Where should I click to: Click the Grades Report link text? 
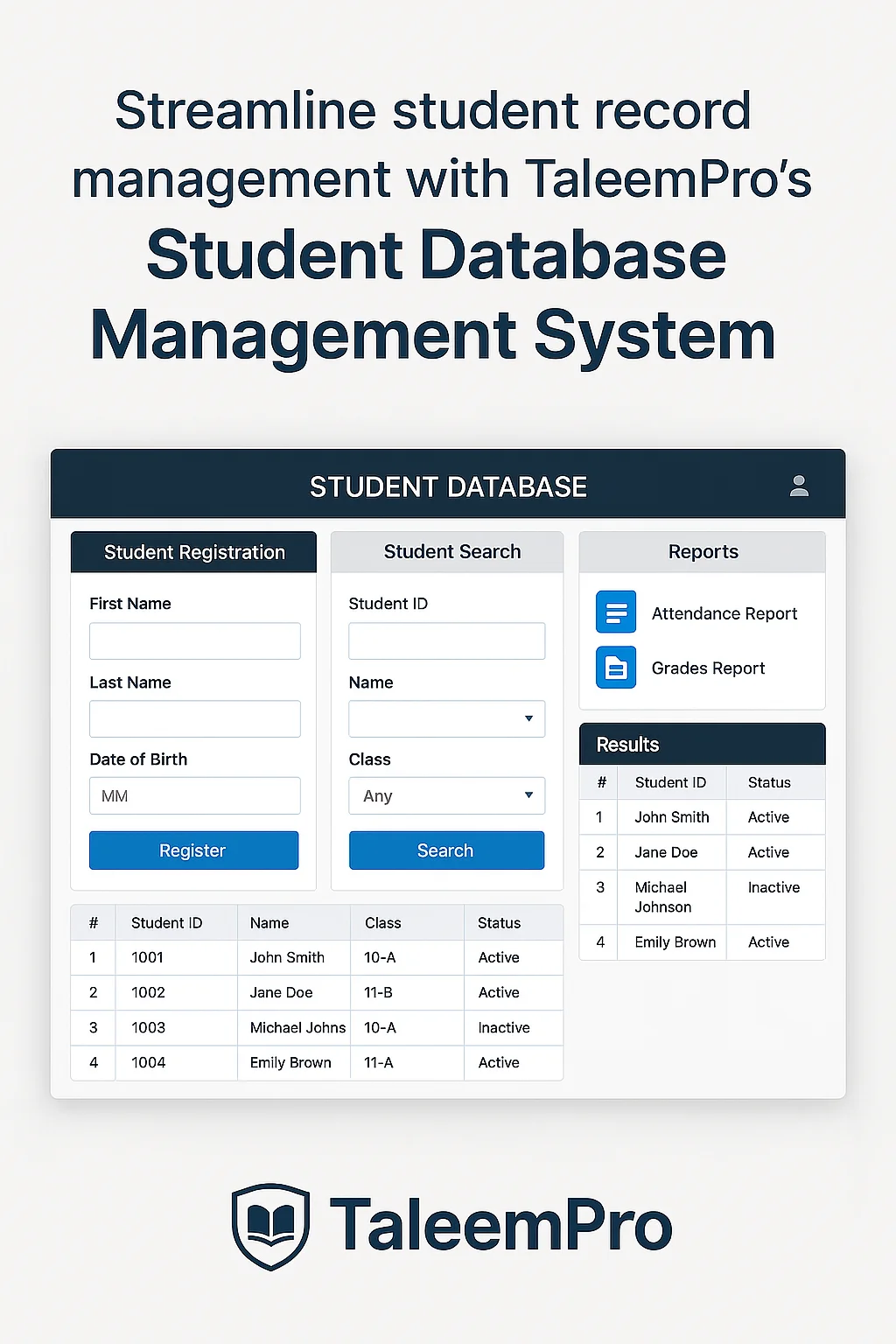(708, 668)
